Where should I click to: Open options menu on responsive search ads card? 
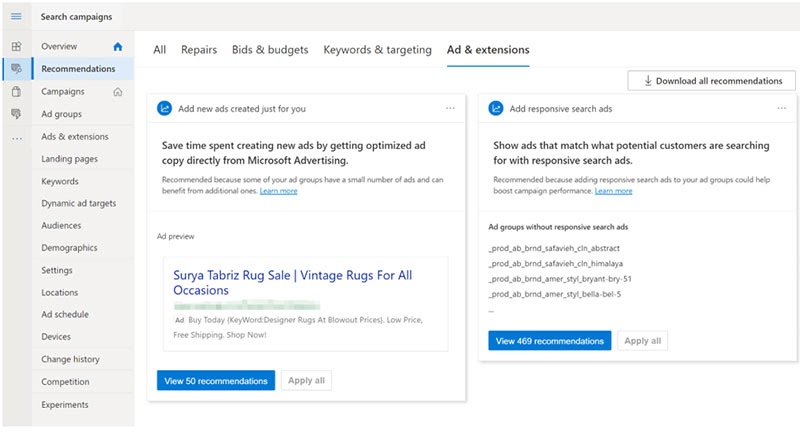[x=781, y=108]
